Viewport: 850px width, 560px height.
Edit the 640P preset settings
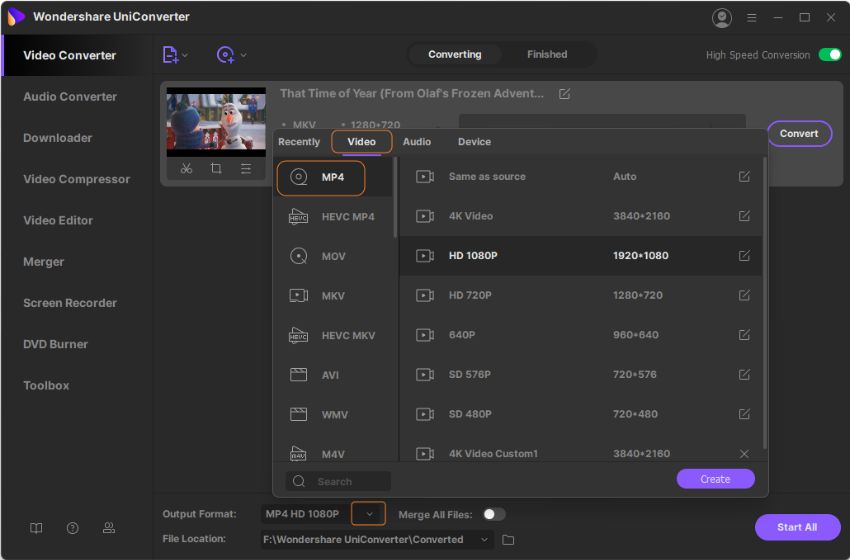744,335
